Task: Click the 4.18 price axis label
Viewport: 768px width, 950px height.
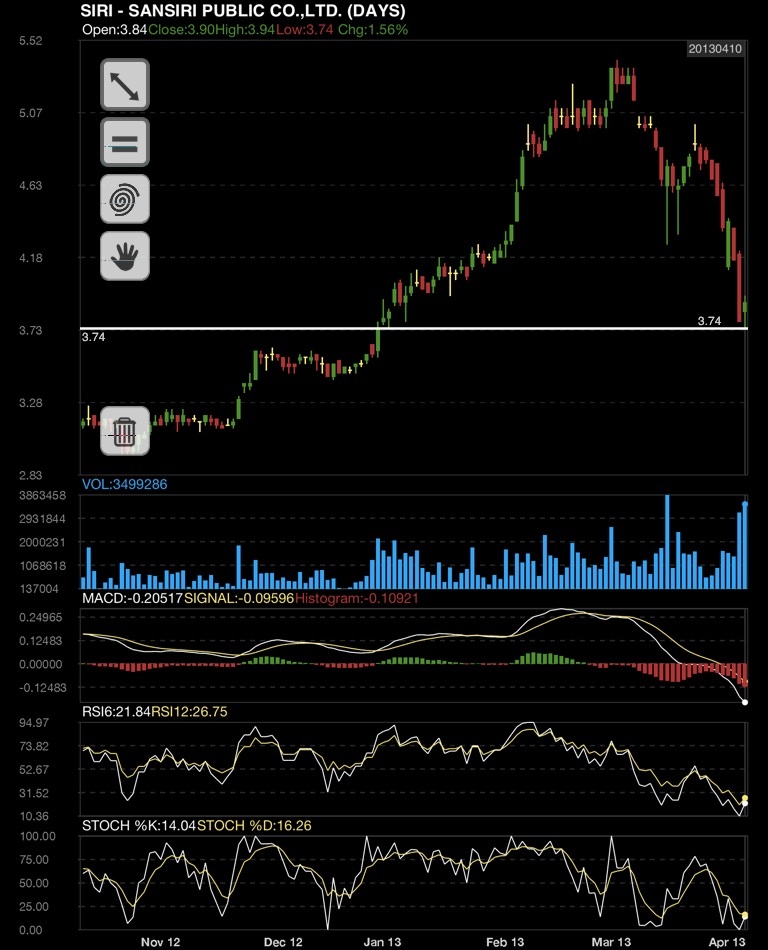Action: coord(31,257)
